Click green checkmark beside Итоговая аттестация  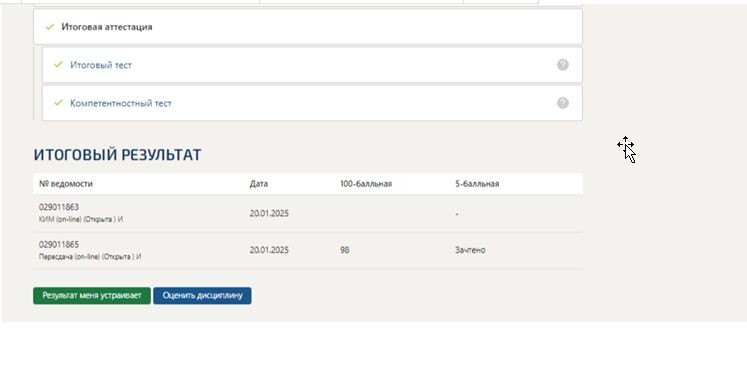click(x=50, y=27)
